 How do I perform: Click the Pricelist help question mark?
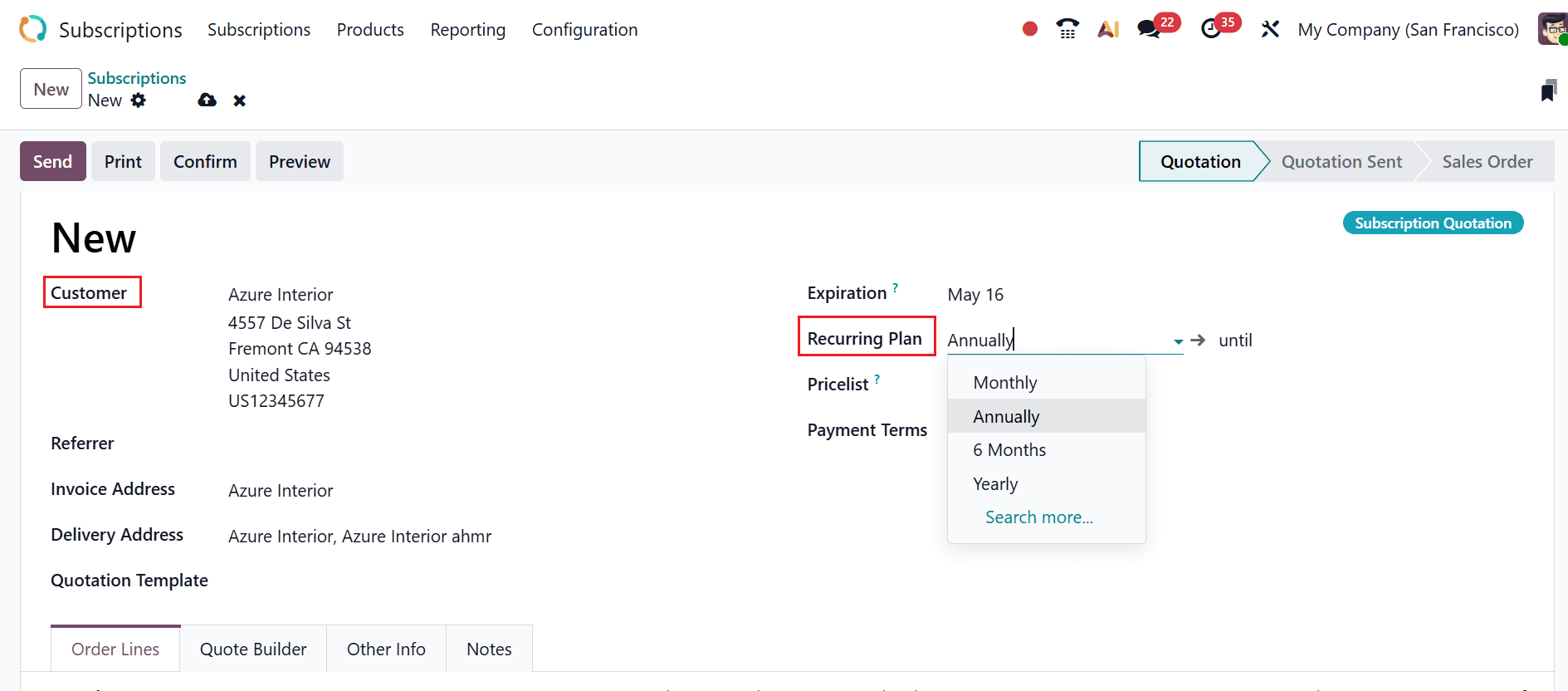click(877, 379)
